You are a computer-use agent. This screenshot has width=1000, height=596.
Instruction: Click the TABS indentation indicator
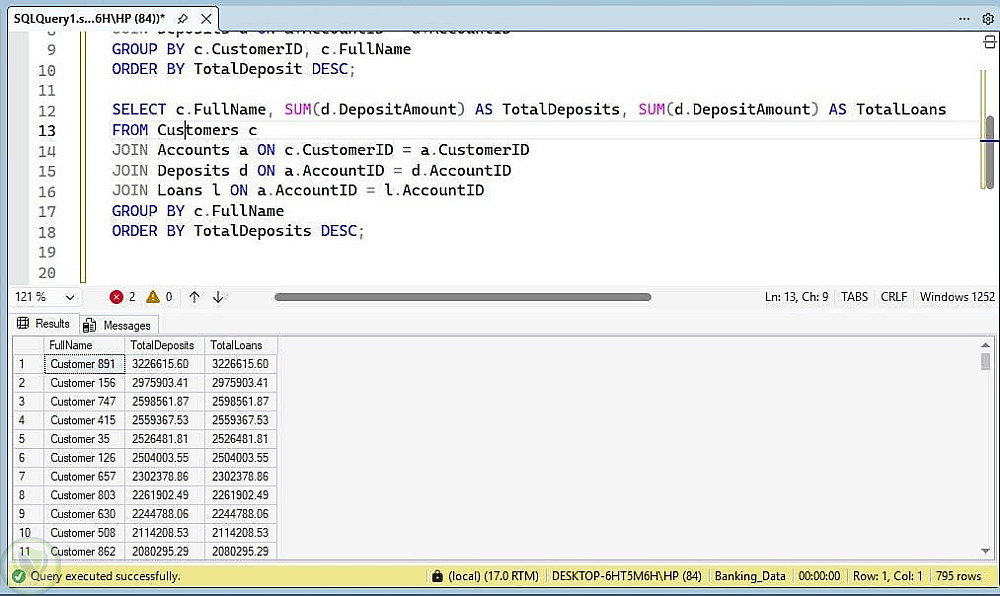(x=854, y=297)
